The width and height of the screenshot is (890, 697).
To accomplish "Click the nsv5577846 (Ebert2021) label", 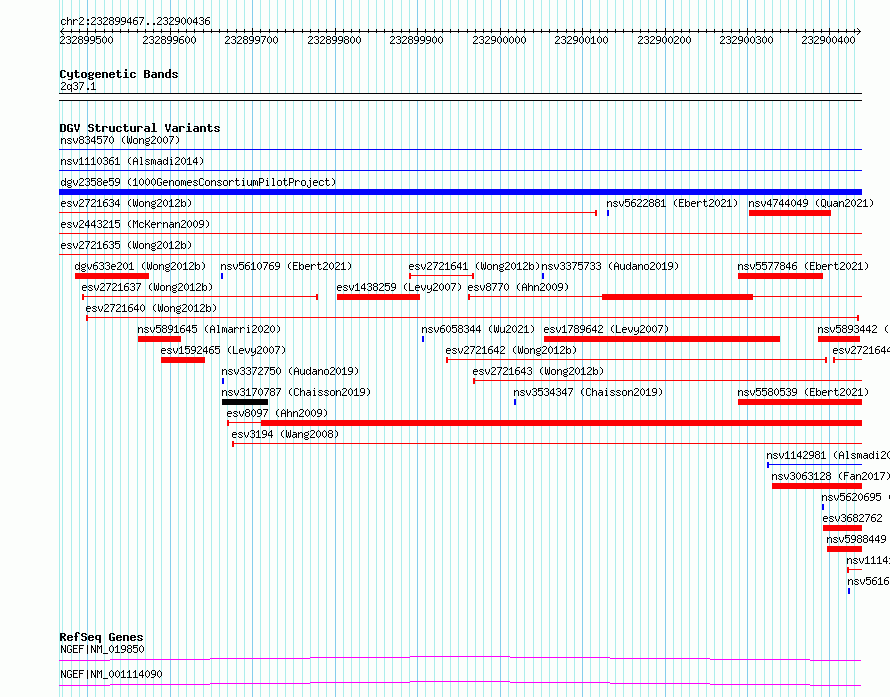I will click(803, 266).
